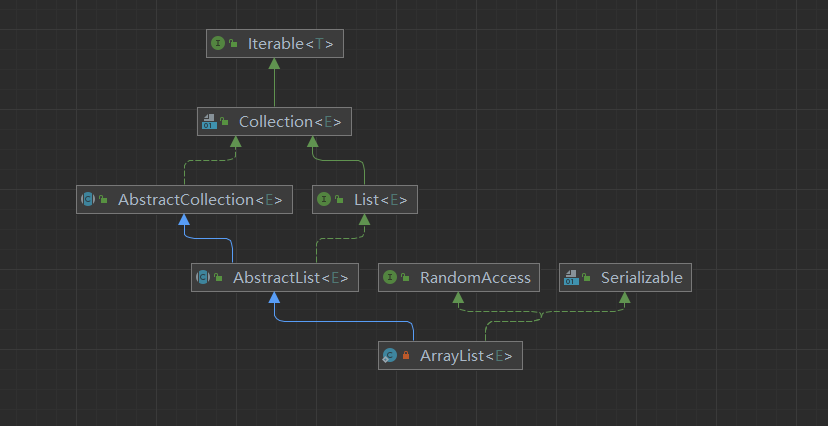Select the RandomAccess node label
828x426 pixels.
click(475, 278)
